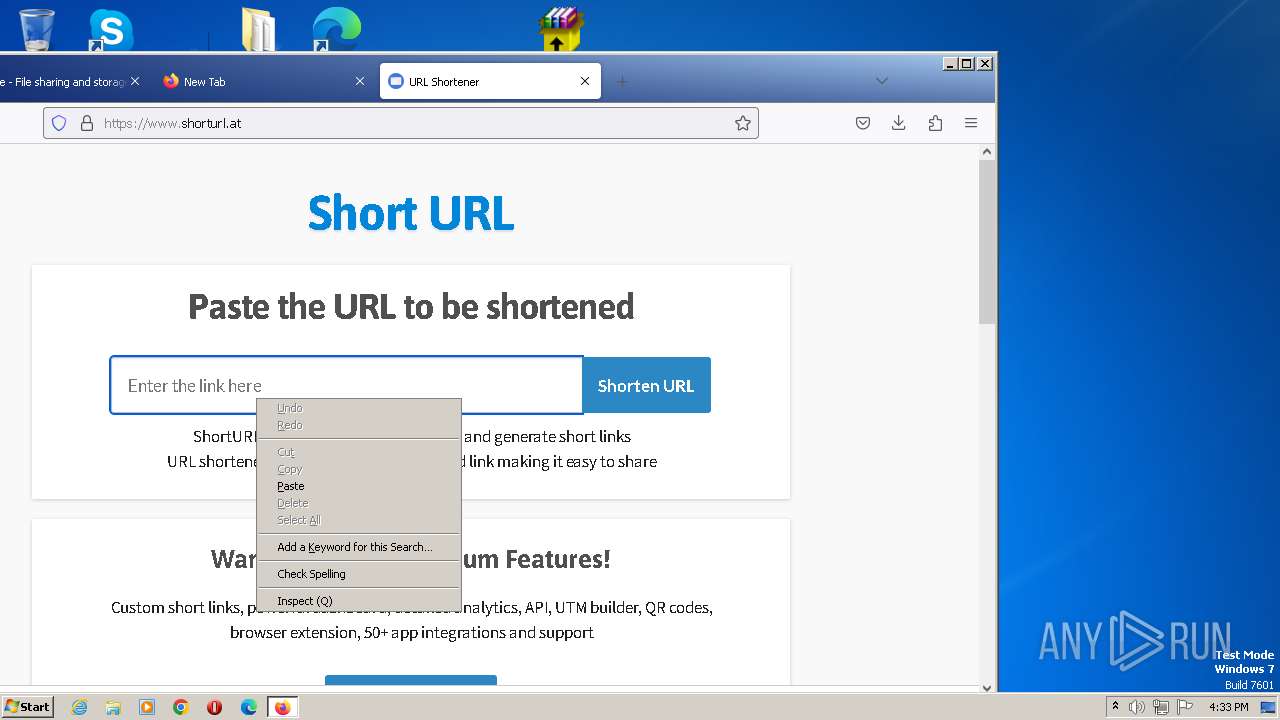Click the tracking protection shield icon
1280x720 pixels.
click(59, 123)
